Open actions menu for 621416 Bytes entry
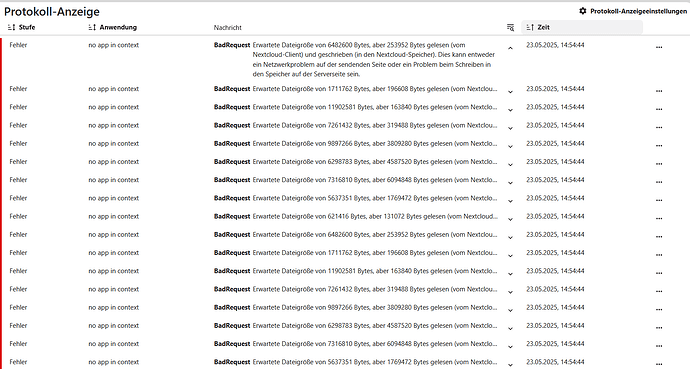Image resolution: width=690 pixels, height=369 pixels. (x=659, y=219)
